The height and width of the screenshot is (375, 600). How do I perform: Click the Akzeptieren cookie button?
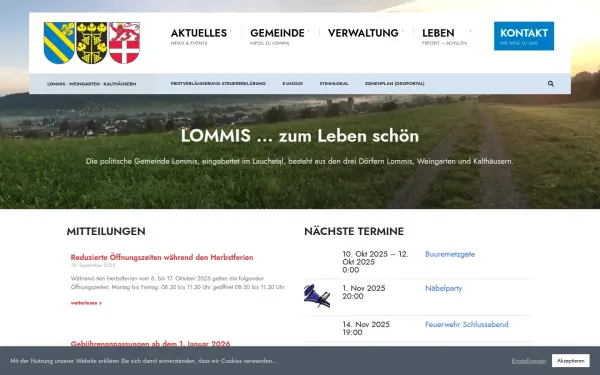coord(571,360)
